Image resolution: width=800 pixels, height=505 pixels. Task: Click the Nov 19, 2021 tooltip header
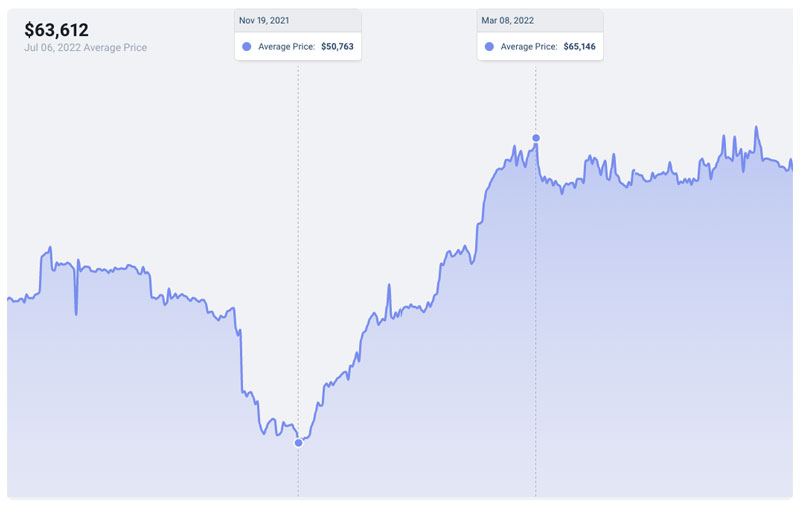(x=298, y=21)
